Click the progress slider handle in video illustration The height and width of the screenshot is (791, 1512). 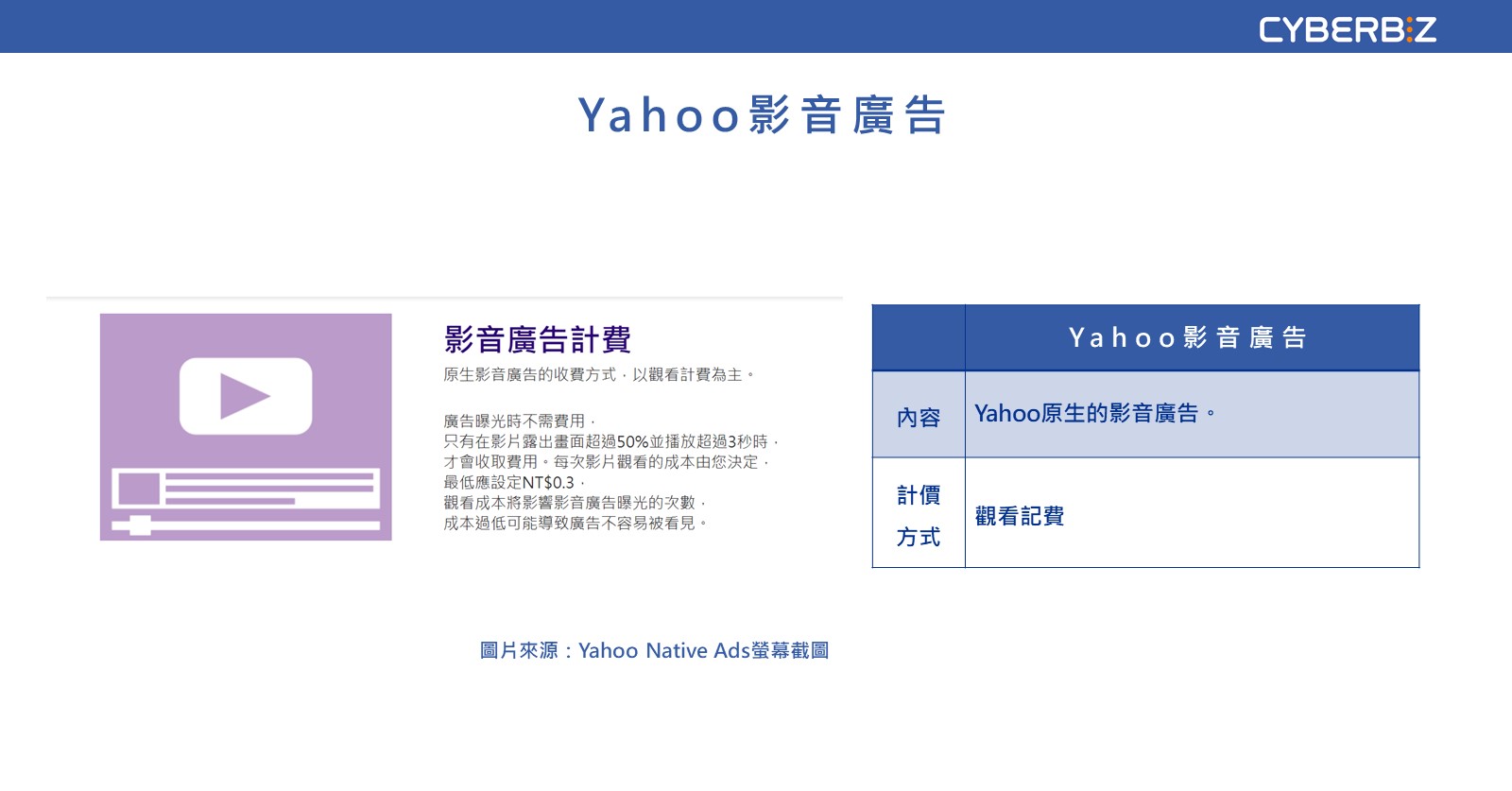(140, 525)
